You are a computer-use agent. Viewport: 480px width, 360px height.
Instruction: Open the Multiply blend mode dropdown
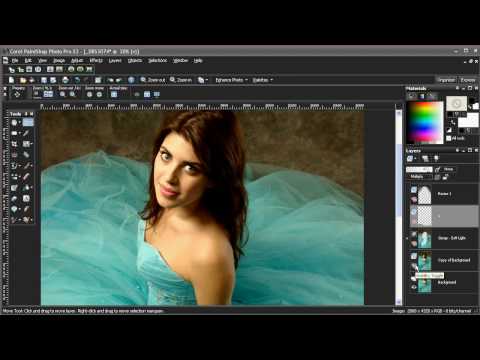click(419, 177)
